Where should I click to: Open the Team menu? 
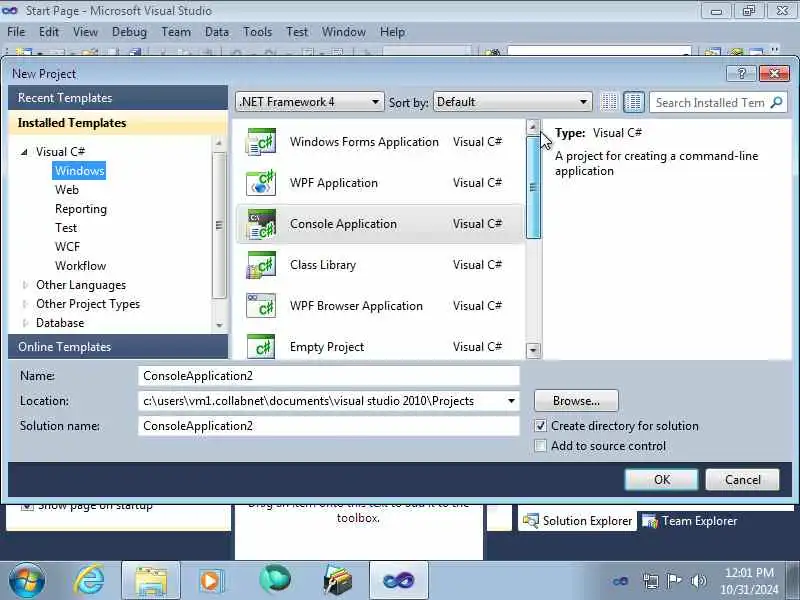pyautogui.click(x=176, y=32)
